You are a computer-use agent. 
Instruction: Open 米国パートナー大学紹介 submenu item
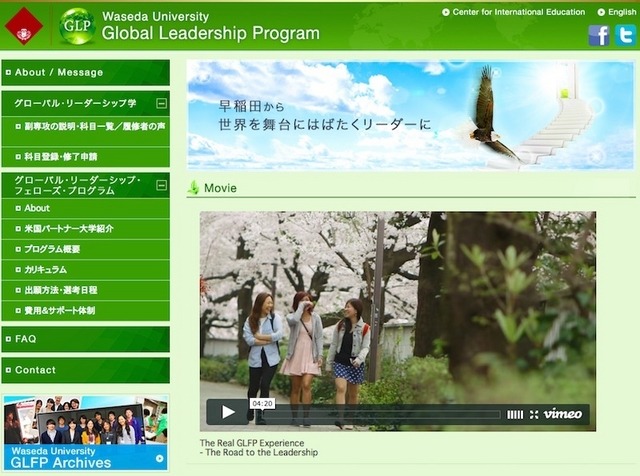tap(86, 229)
